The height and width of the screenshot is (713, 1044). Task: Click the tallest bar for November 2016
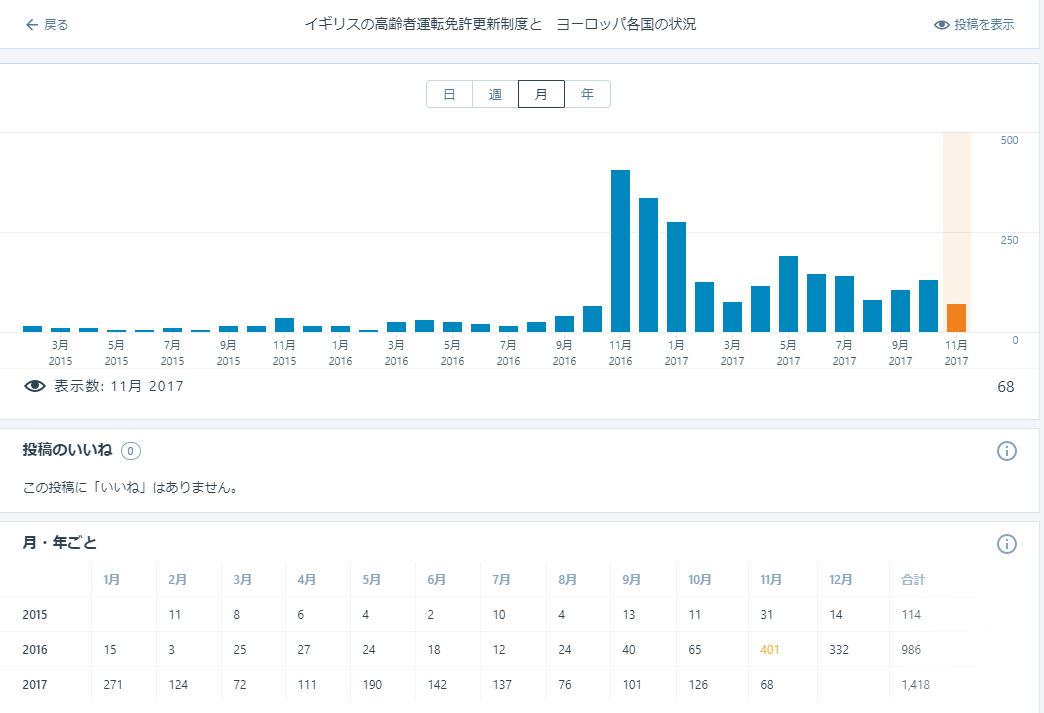click(x=620, y=251)
